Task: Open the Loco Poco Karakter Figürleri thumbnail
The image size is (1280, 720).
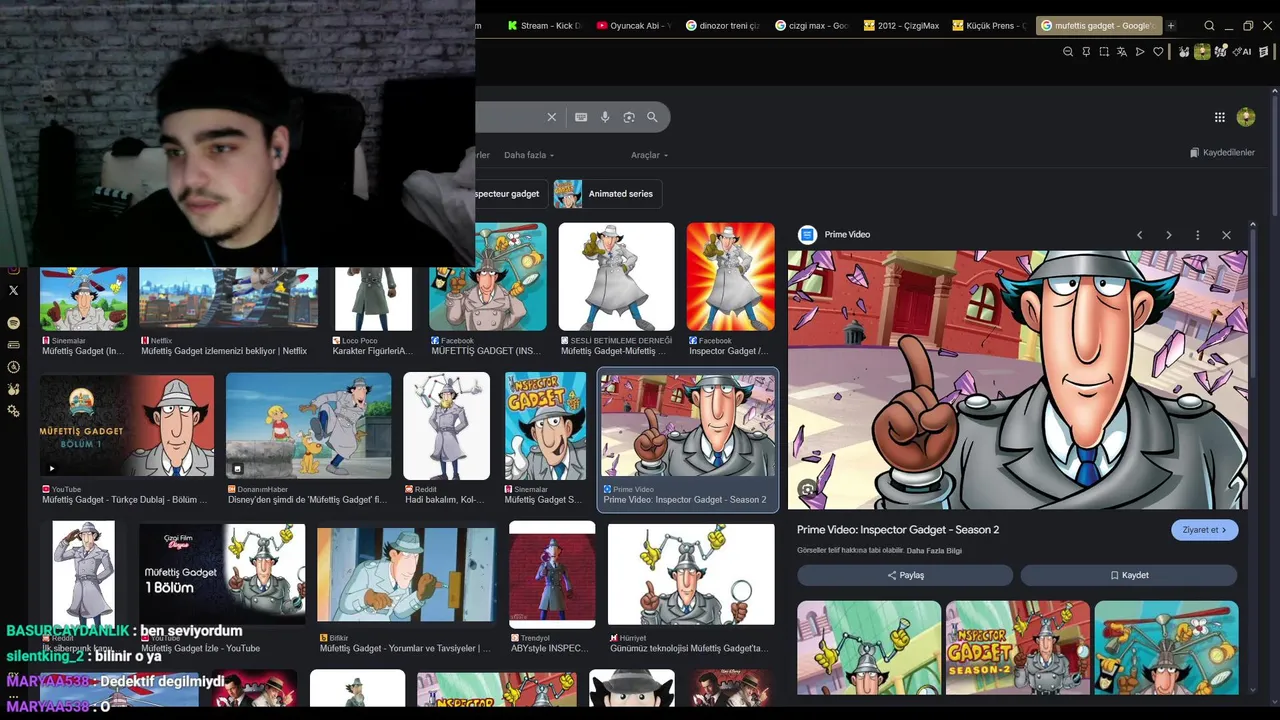Action: pos(373,299)
